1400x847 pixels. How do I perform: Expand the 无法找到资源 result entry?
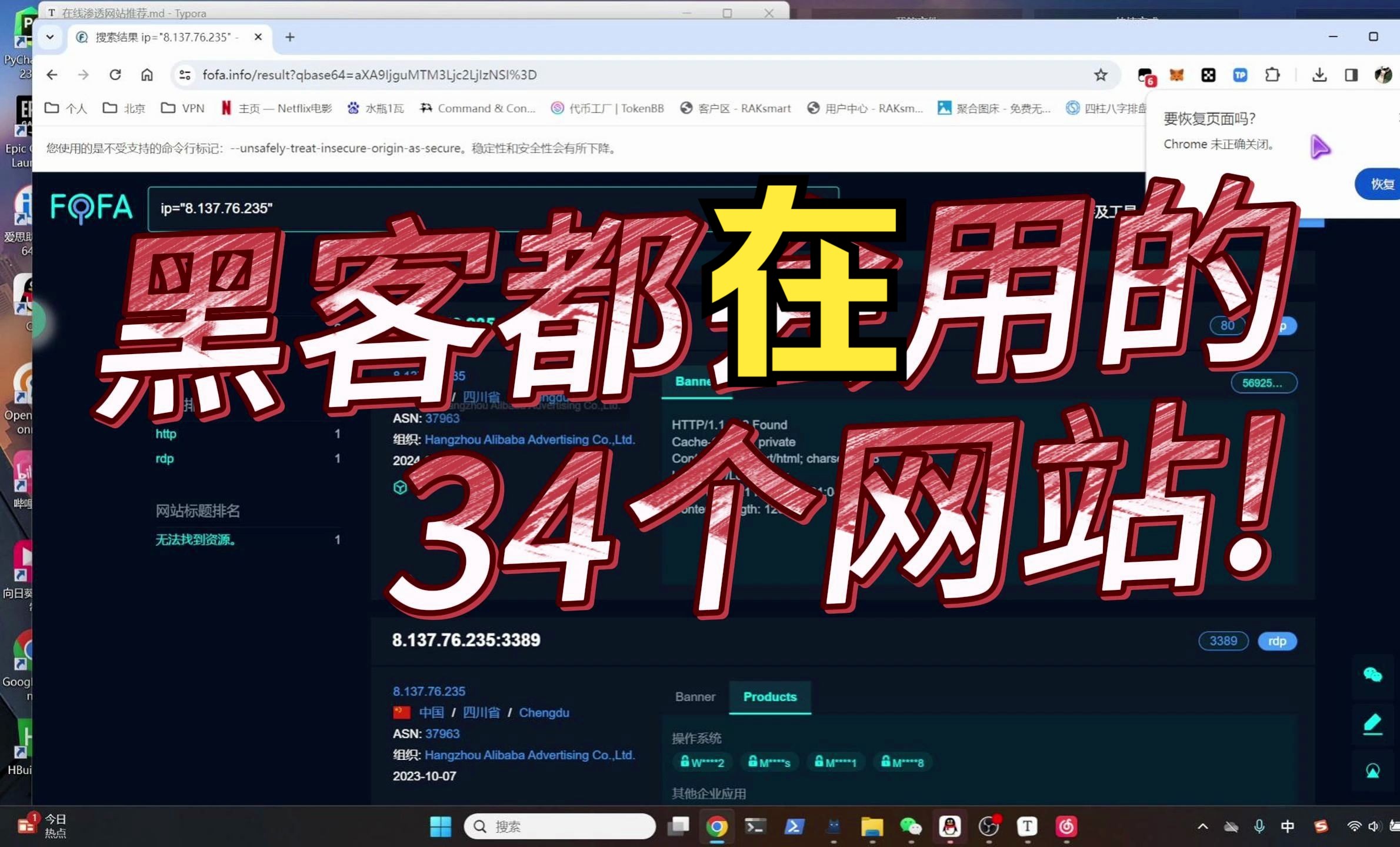click(196, 539)
